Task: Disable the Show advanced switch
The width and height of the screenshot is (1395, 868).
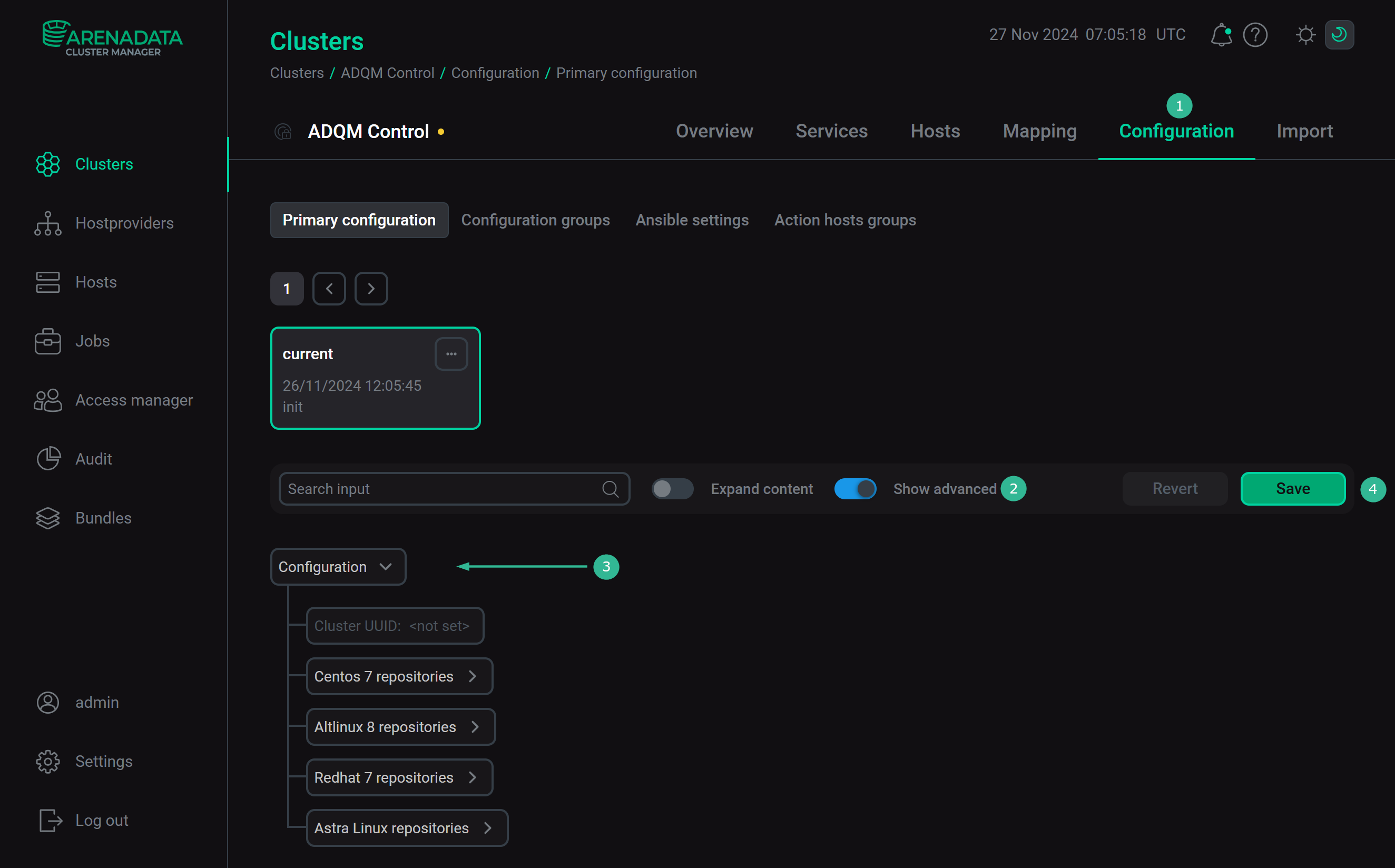Action: [855, 489]
